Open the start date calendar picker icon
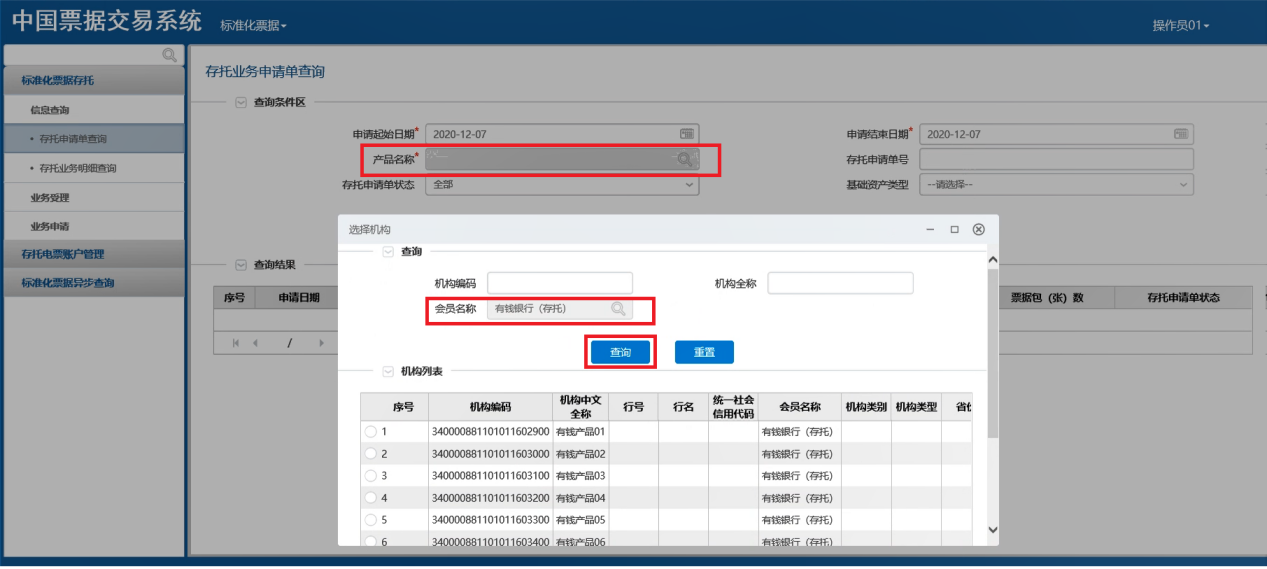1267x569 pixels. [687, 134]
